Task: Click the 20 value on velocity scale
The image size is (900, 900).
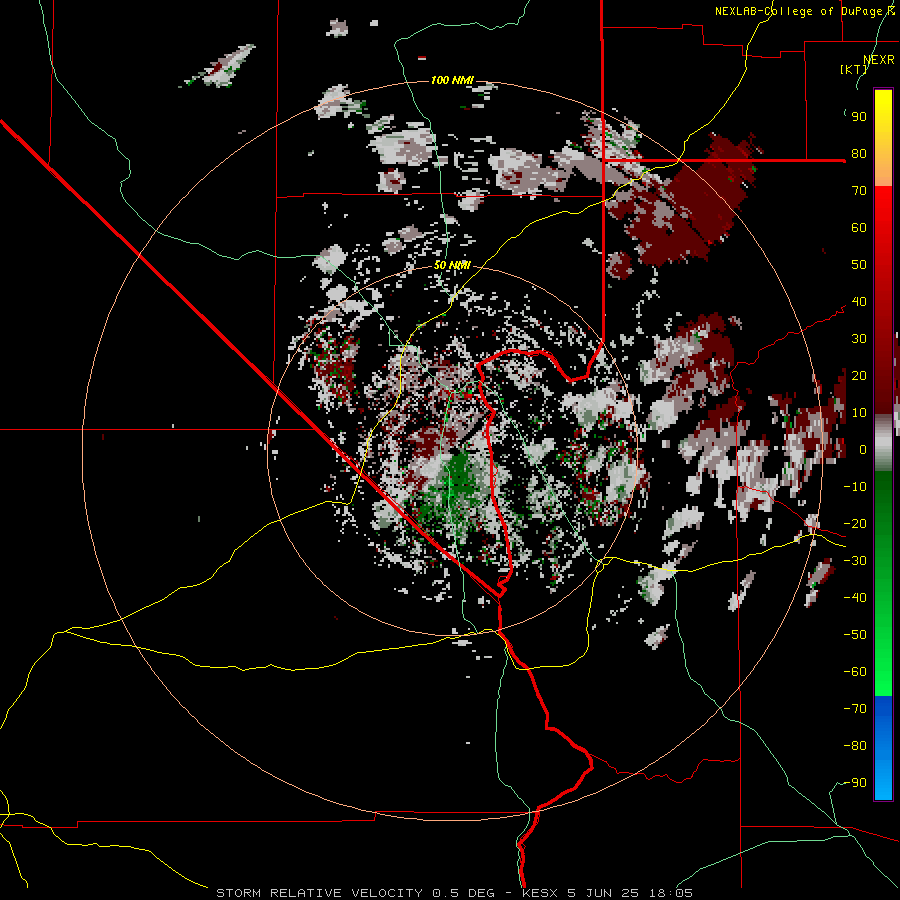Action: click(859, 376)
